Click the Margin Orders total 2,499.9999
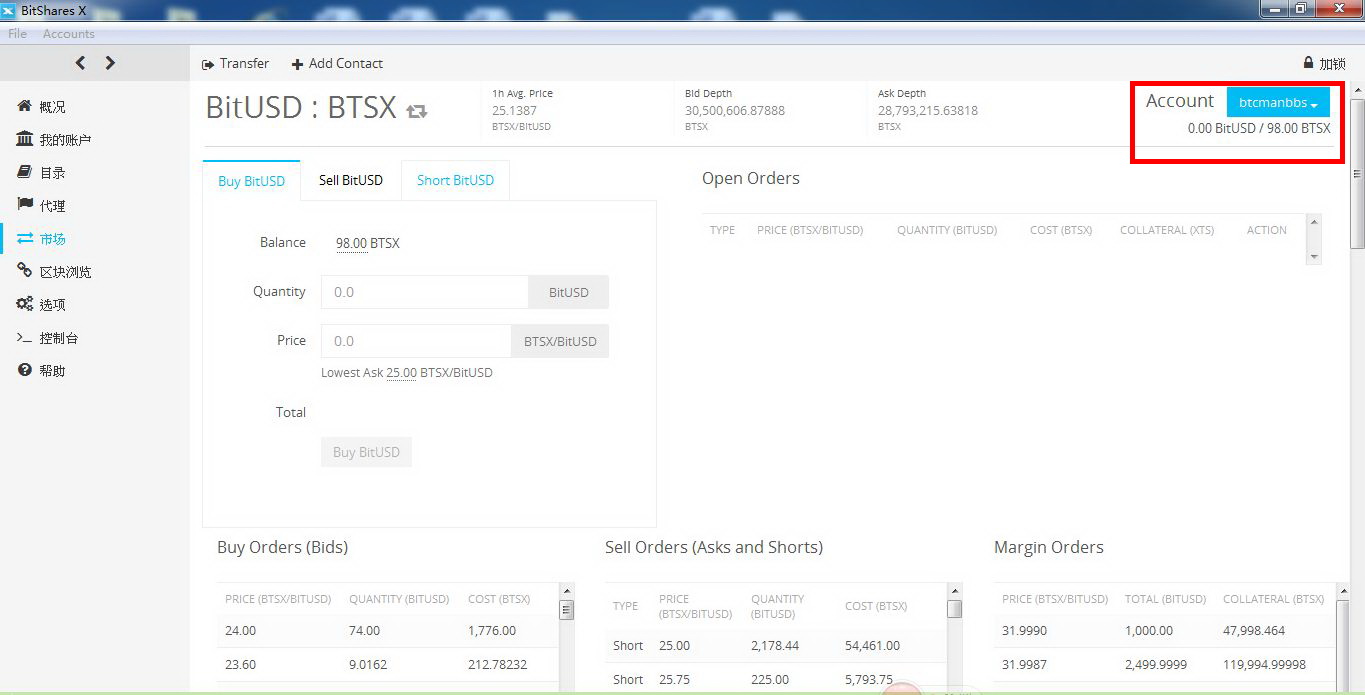The image size is (1365, 695). pos(1157,664)
